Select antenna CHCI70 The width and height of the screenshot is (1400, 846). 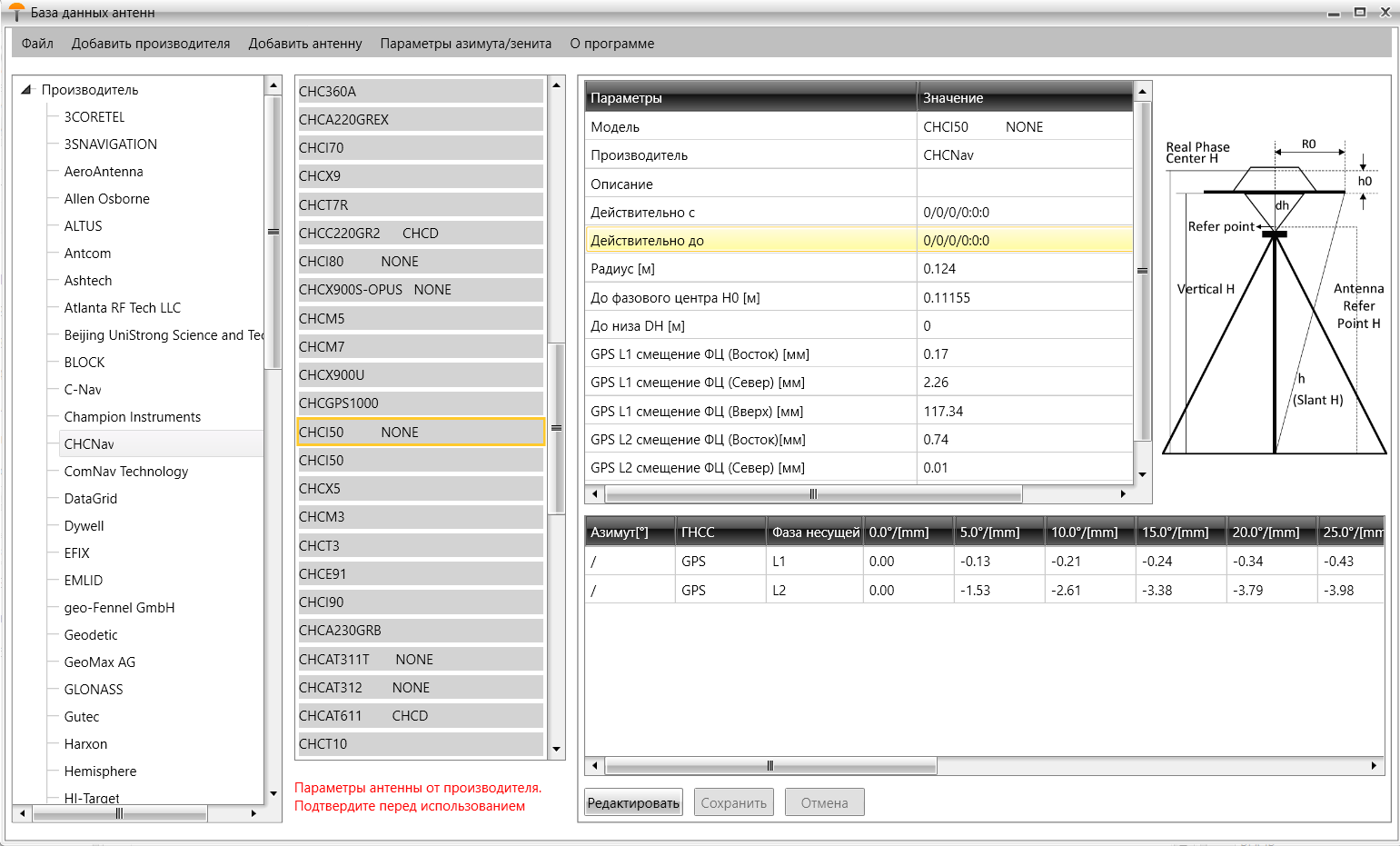click(421, 147)
